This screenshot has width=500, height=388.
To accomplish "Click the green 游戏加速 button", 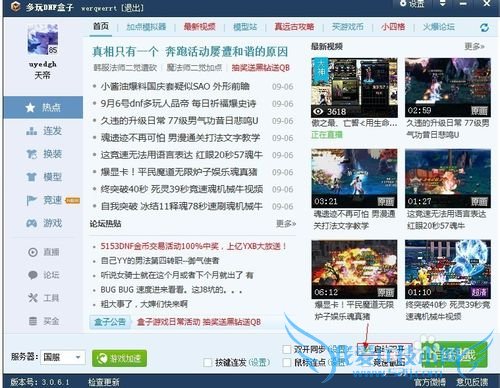I will tap(119, 359).
